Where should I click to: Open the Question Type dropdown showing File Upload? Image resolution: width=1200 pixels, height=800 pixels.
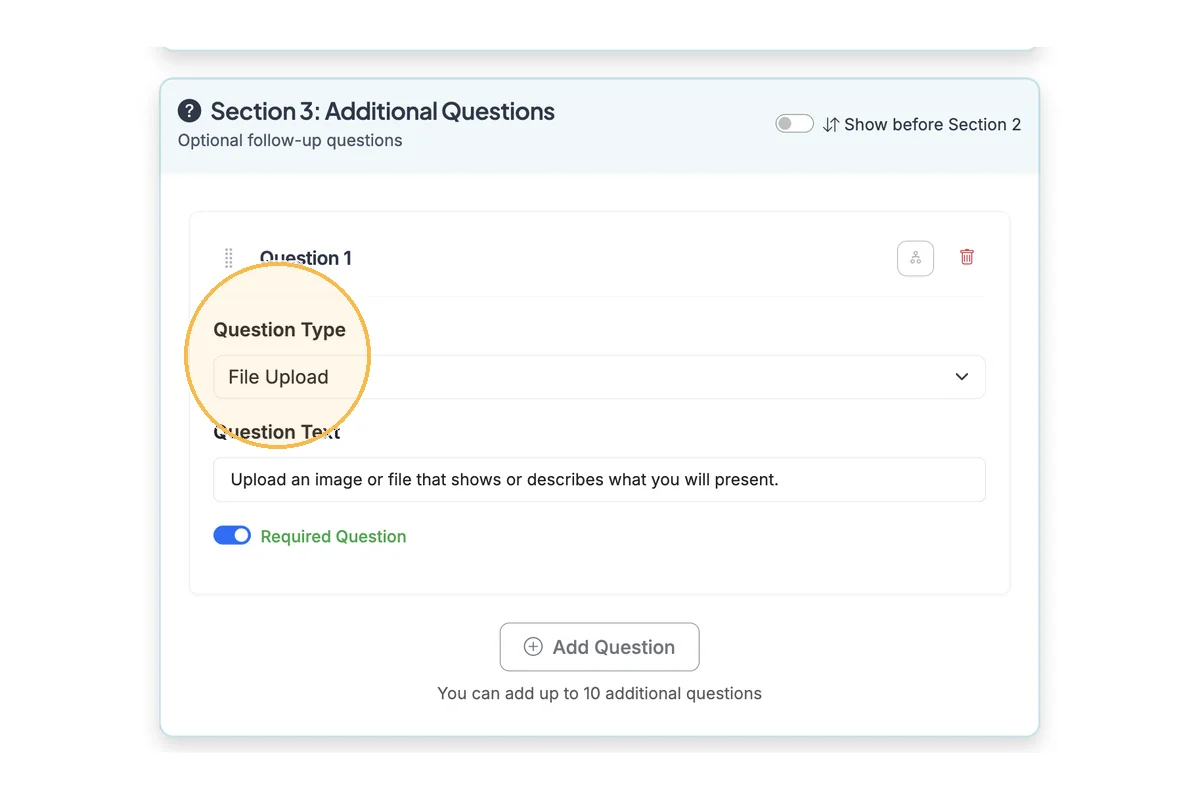click(x=598, y=377)
